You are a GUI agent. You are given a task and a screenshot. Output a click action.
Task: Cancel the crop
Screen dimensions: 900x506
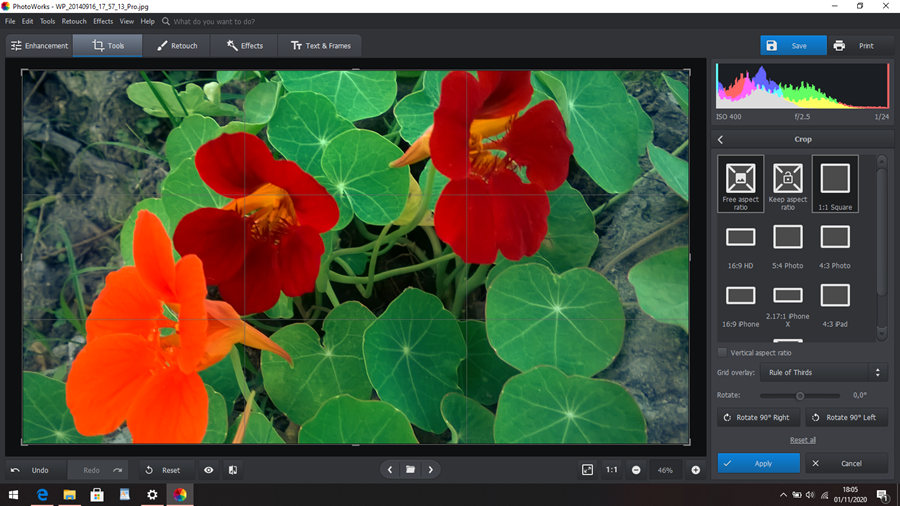[x=846, y=463]
